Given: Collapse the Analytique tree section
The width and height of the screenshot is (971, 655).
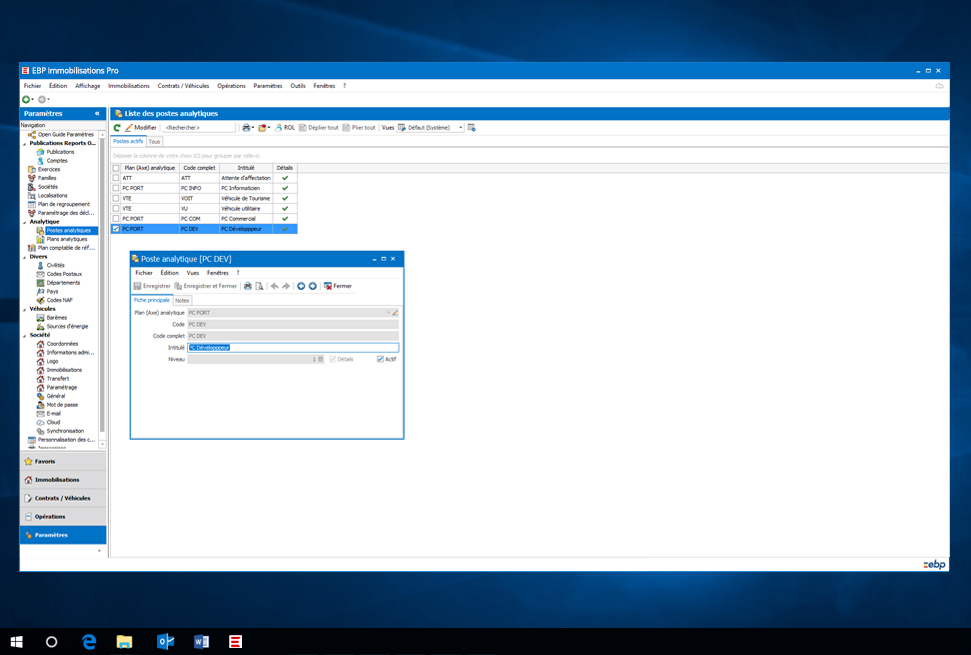Looking at the screenshot, I should (x=25, y=222).
